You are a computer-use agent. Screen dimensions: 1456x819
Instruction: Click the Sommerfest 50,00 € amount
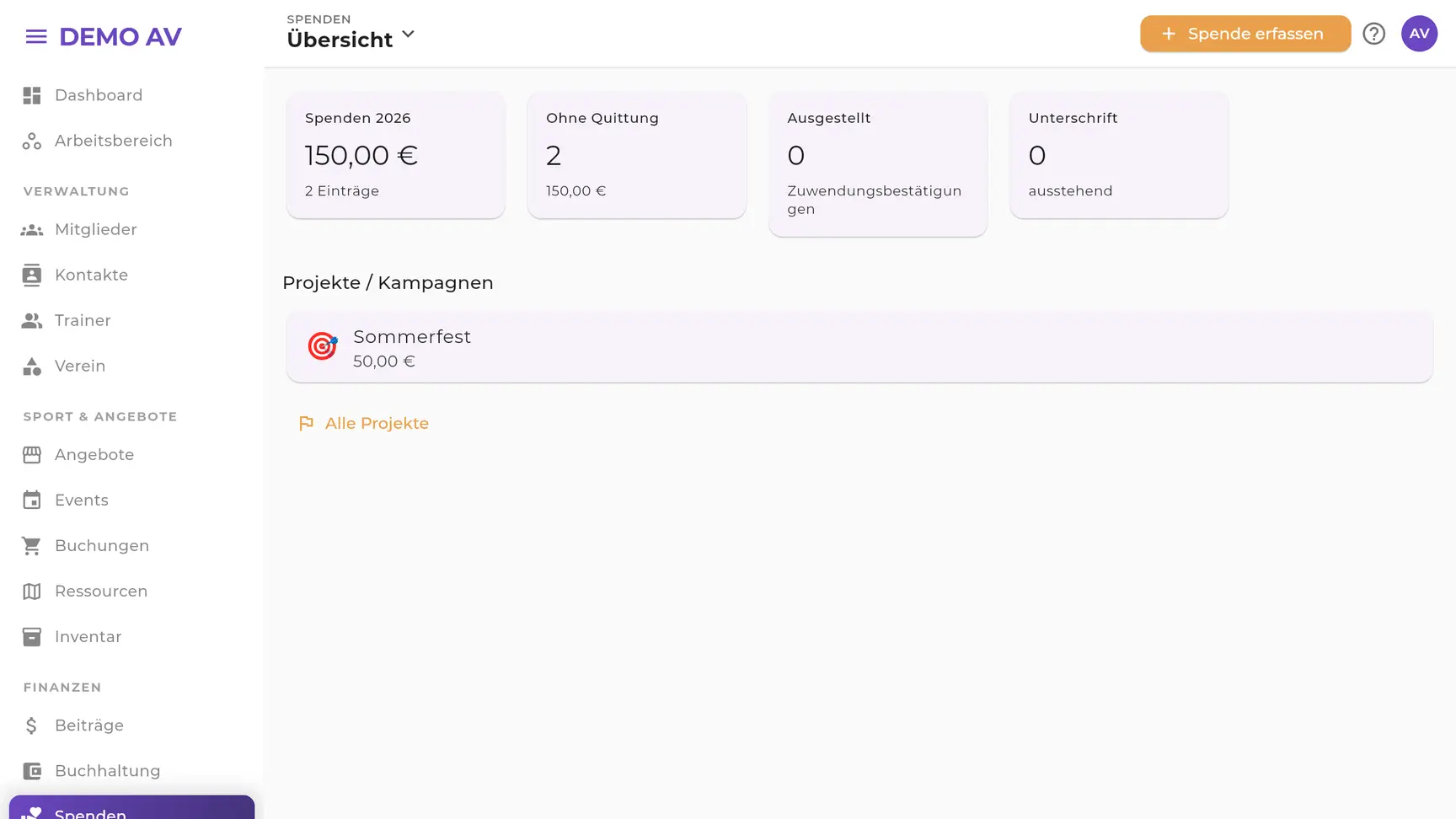tap(384, 361)
